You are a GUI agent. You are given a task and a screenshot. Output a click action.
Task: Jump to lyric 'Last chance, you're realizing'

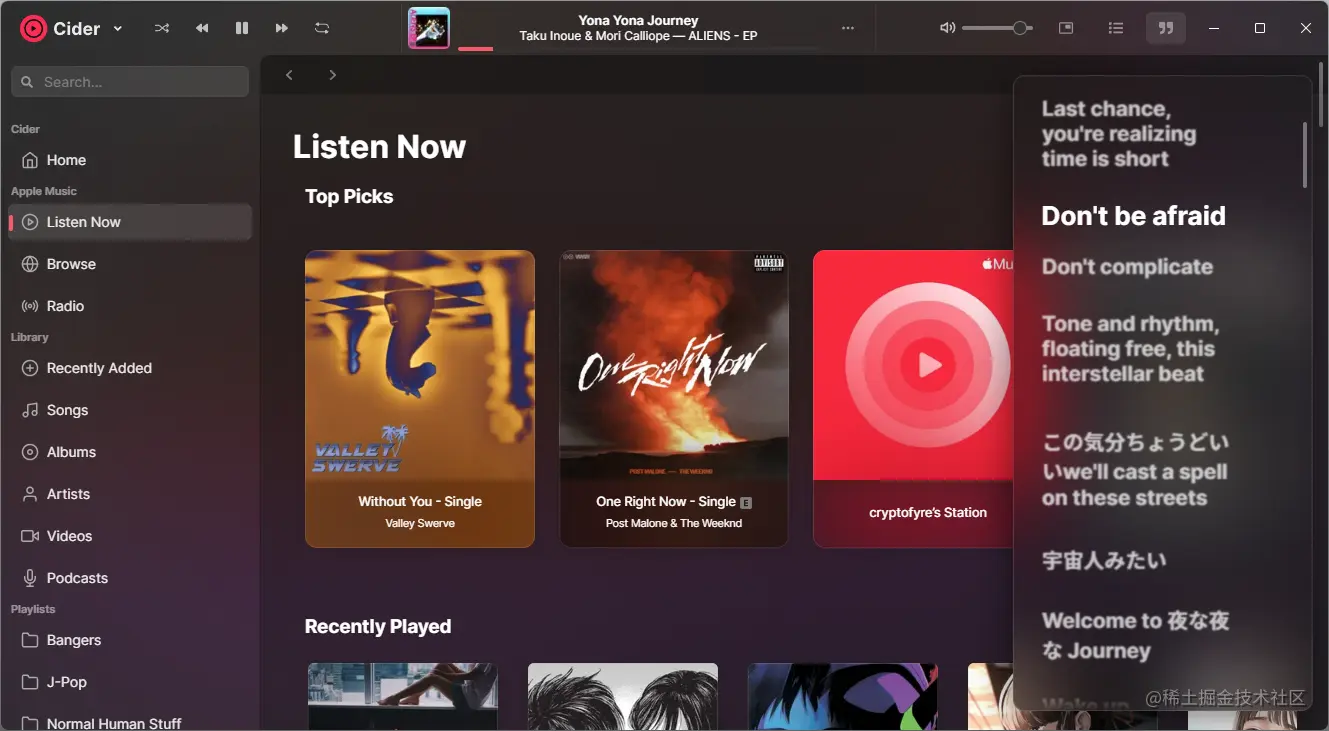click(x=1119, y=134)
